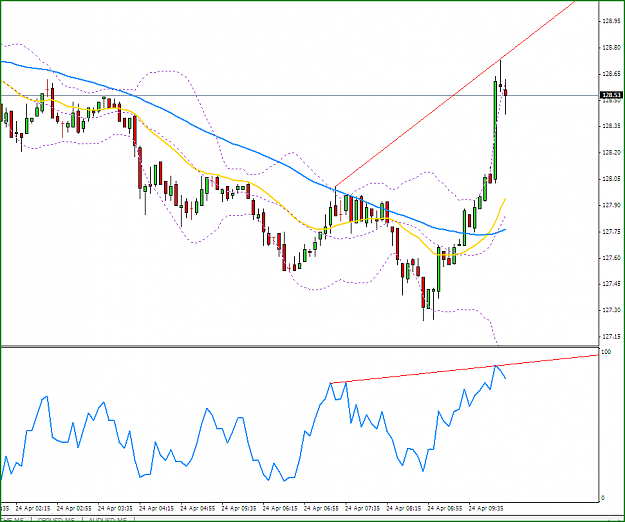This screenshot has width=625, height=522.
Task: Click the 128.80 price scale label
Action: pos(611,48)
